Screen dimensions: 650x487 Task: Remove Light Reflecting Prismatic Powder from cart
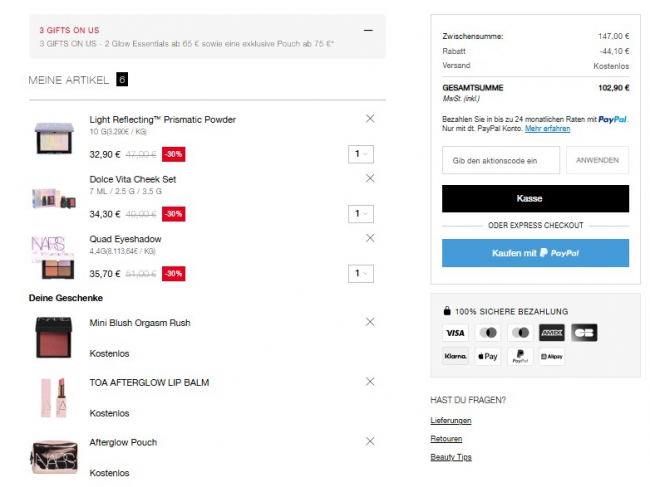tap(370, 118)
